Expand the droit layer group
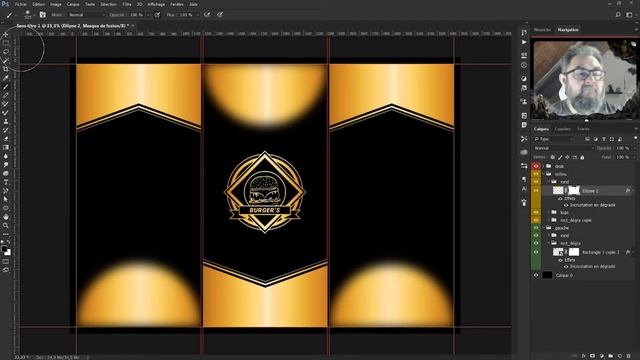This screenshot has width=640, height=360. tap(544, 166)
